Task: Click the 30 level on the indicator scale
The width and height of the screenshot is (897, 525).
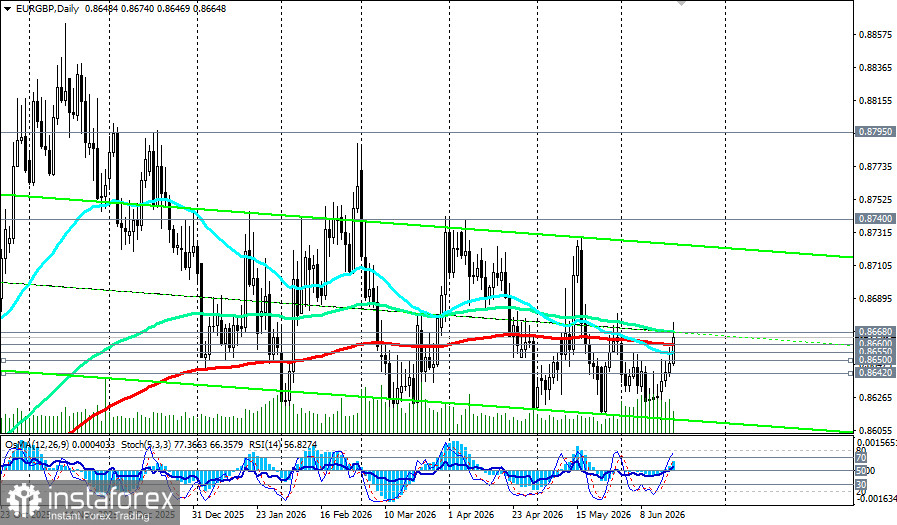Action: tap(861, 484)
